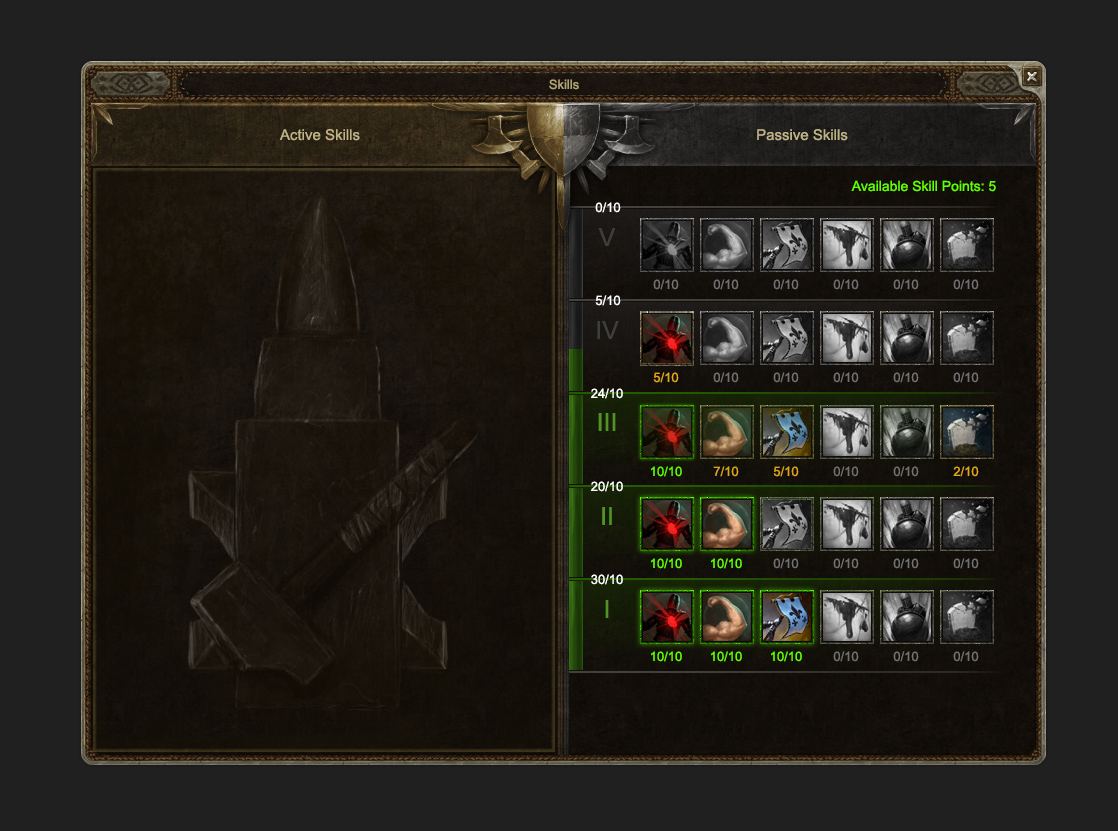Select tier II maxed flexed arm skill

[727, 524]
